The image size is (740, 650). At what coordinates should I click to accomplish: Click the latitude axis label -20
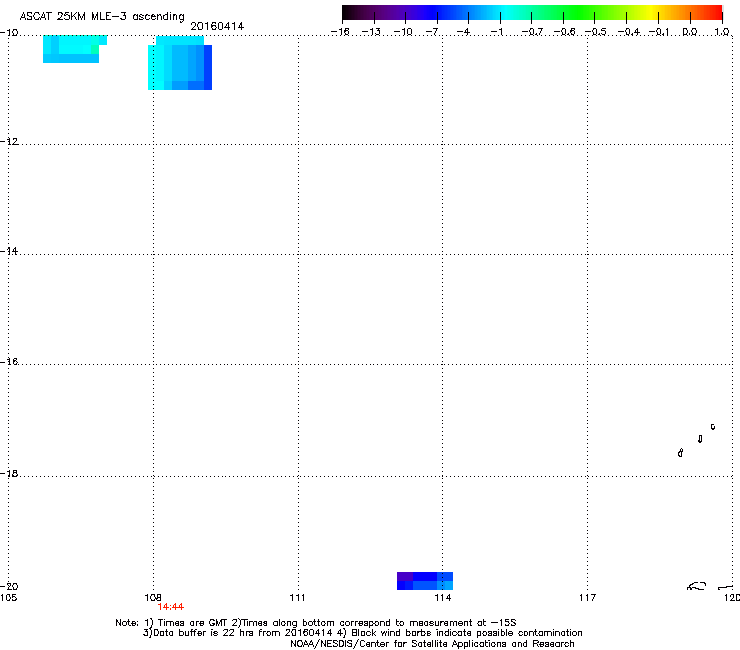tap(9, 586)
